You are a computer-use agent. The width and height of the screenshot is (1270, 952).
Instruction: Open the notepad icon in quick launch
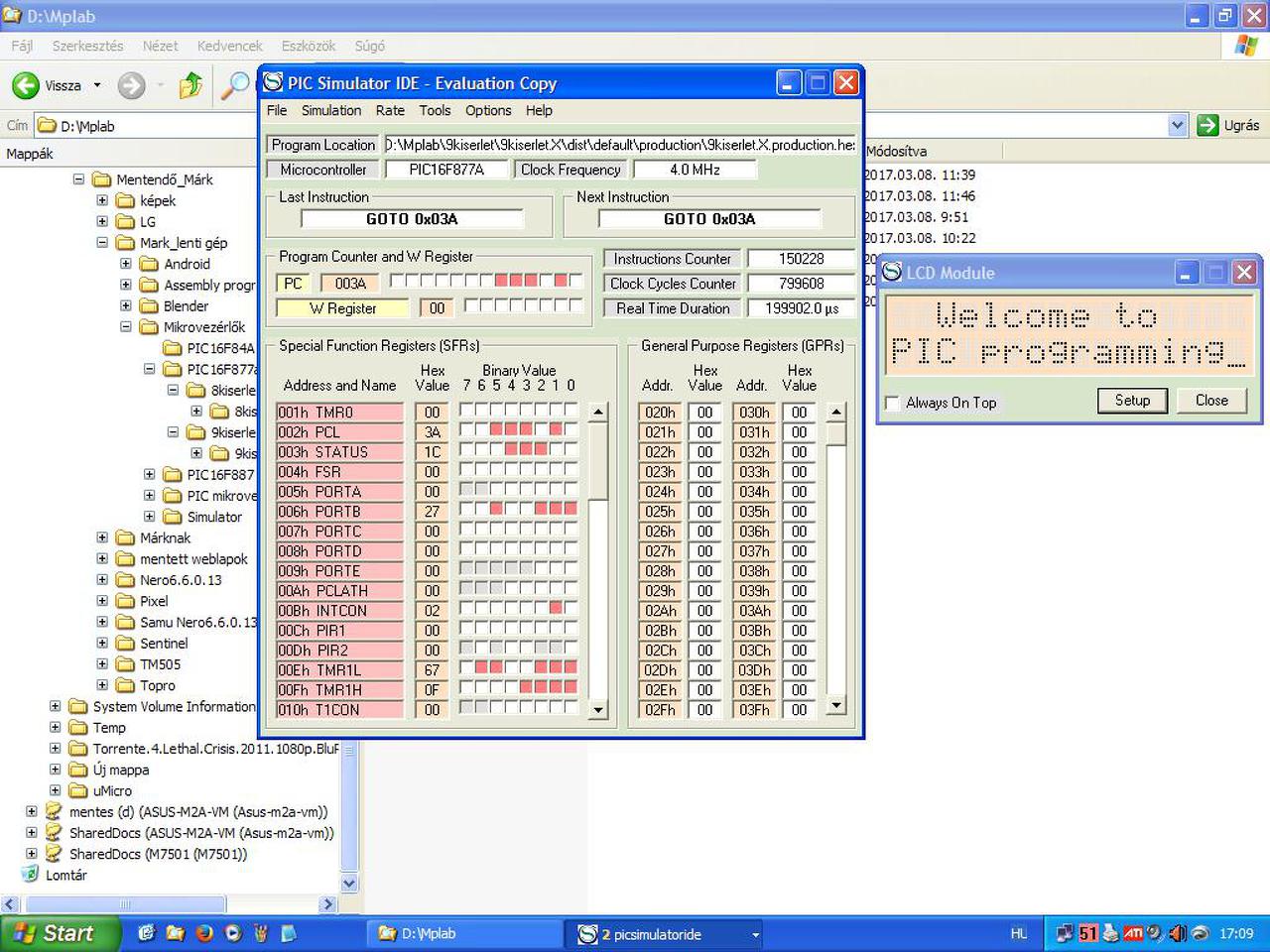tap(289, 933)
